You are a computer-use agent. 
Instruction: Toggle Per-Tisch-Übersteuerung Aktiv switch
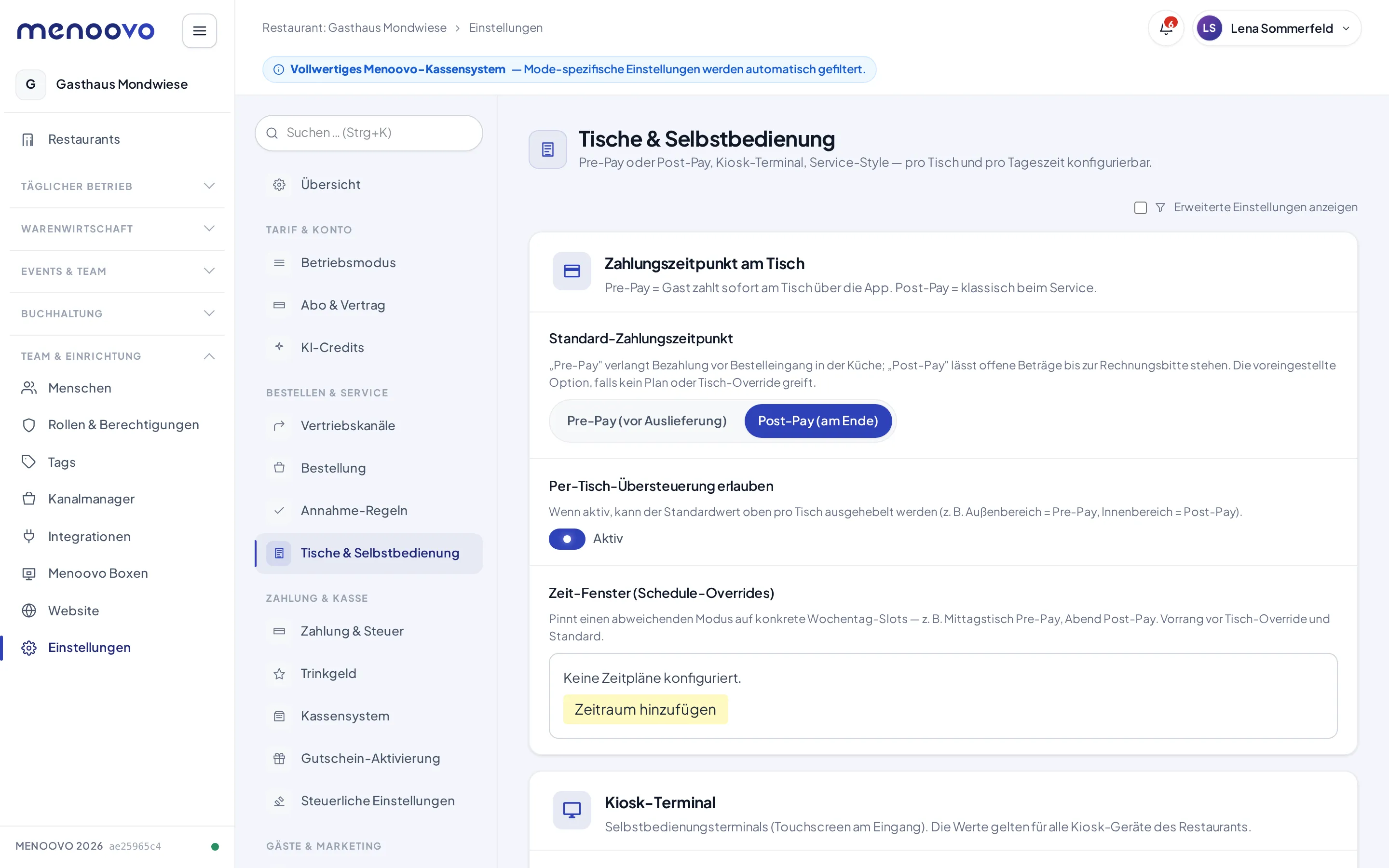click(567, 539)
